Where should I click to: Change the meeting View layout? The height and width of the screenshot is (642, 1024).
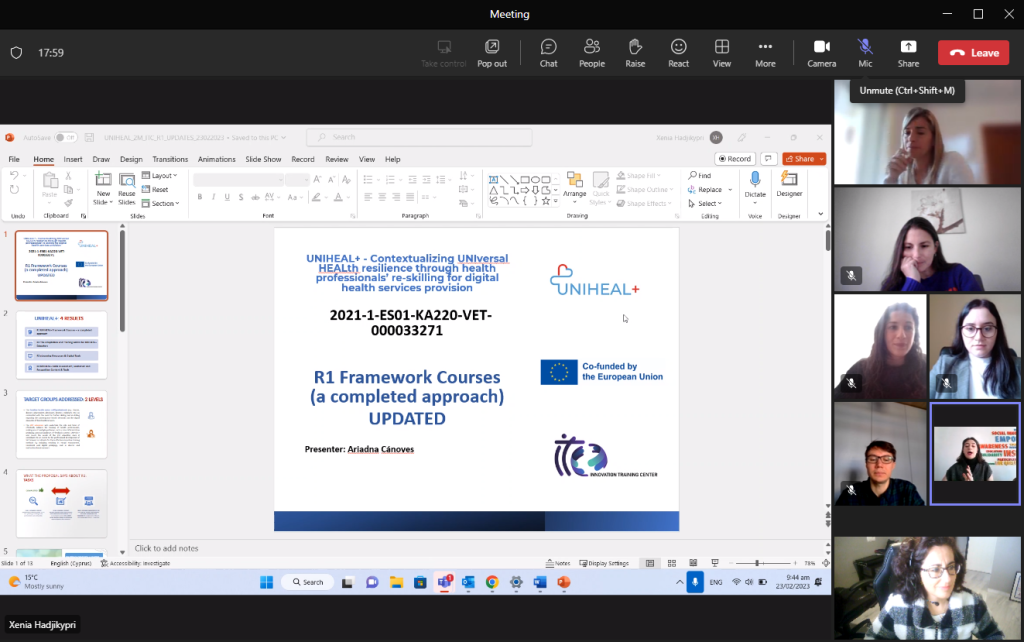coord(721,53)
